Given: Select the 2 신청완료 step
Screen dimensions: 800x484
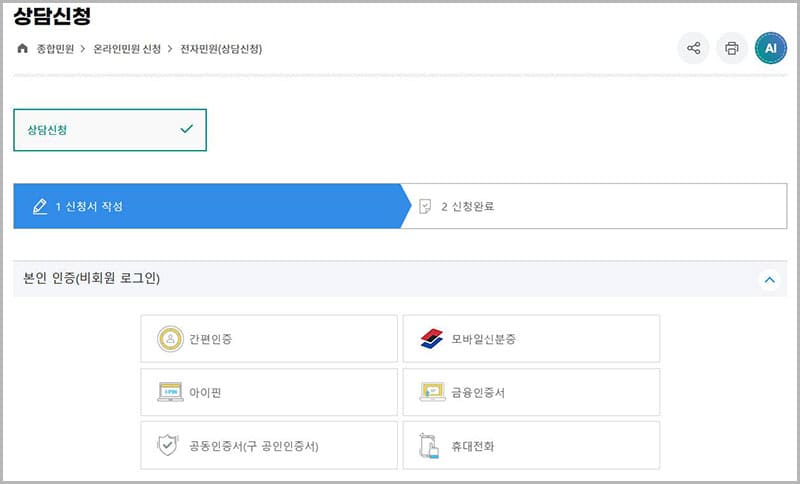Looking at the screenshot, I should [x=600, y=207].
